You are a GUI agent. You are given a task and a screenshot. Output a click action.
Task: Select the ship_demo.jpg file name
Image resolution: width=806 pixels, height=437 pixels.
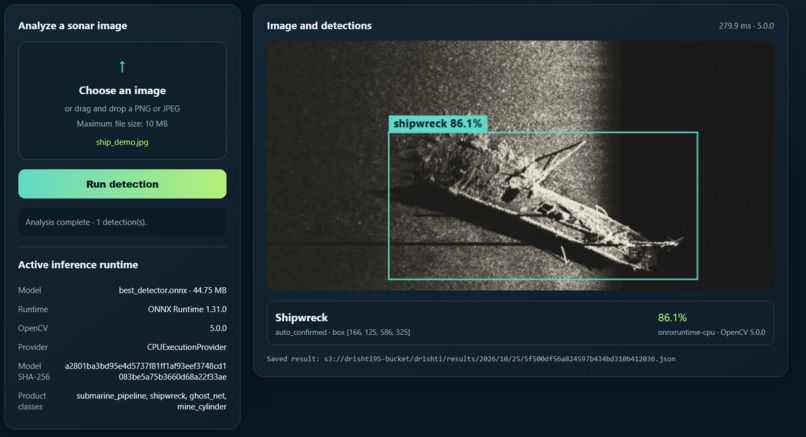click(x=122, y=142)
